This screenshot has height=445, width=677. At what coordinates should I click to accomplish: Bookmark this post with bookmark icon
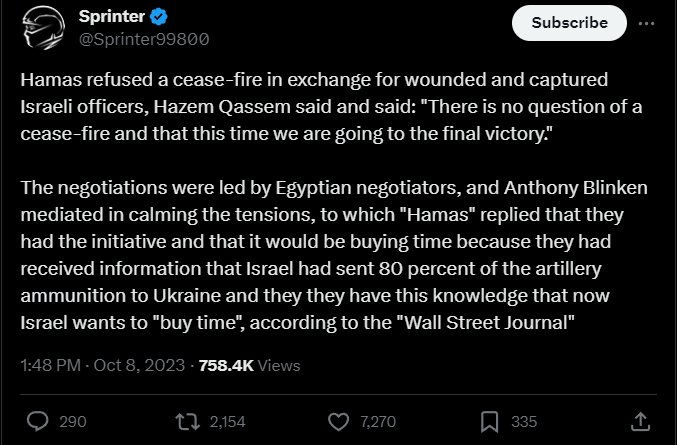[x=490, y=422]
